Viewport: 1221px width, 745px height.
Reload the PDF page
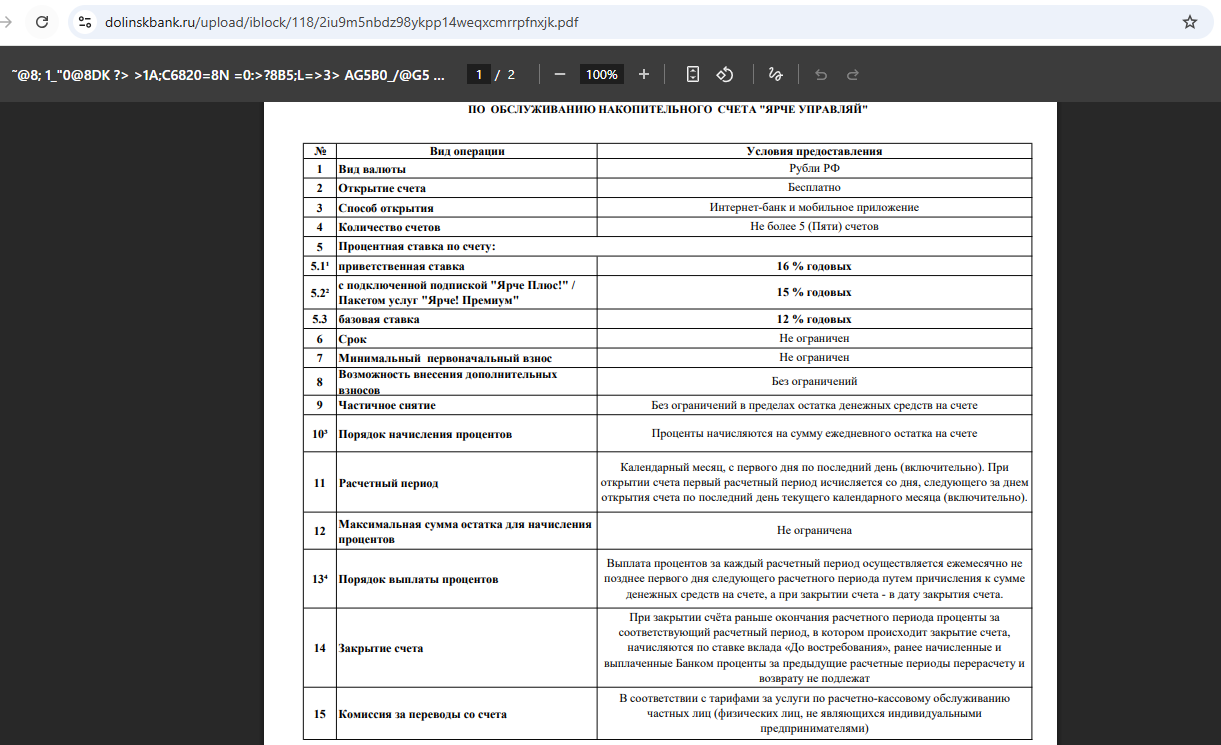(41, 22)
